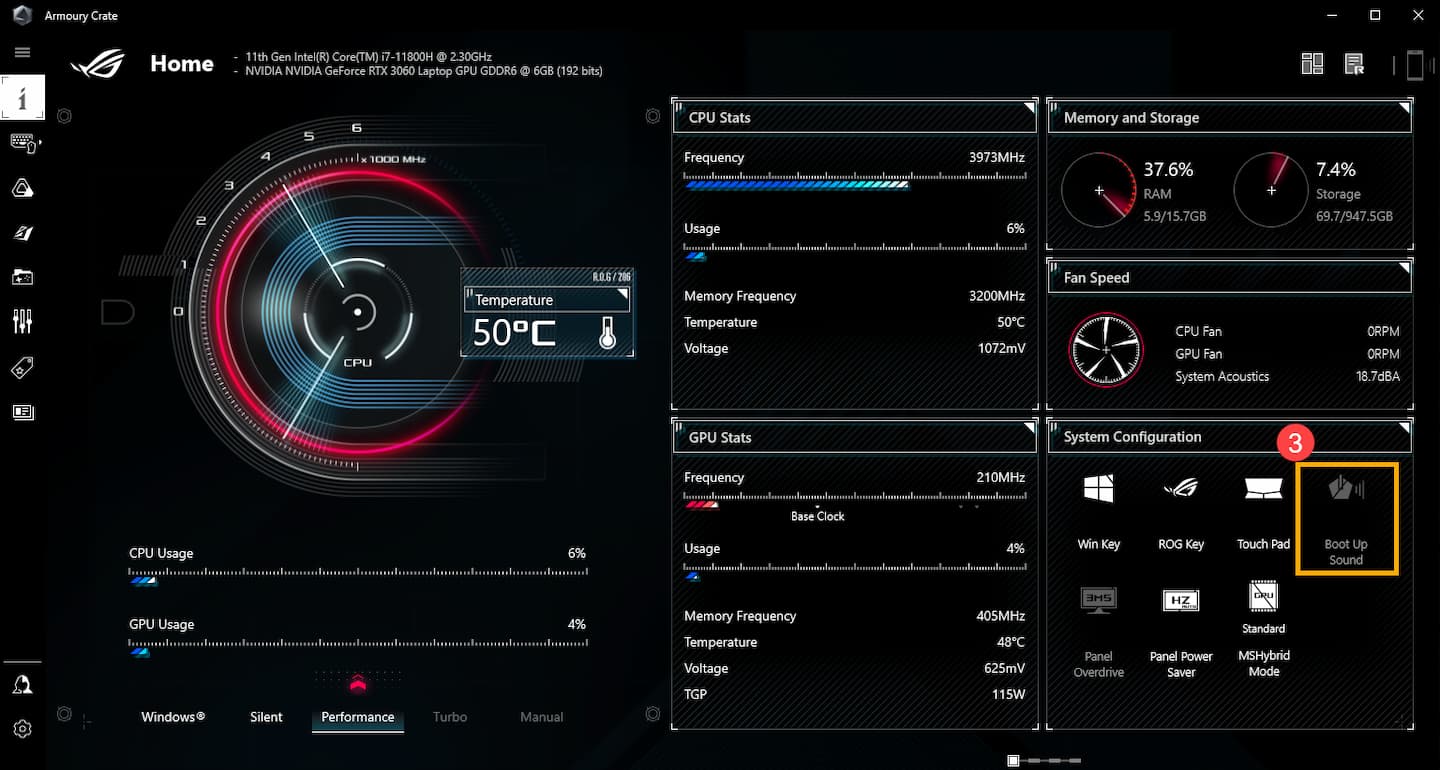
Task: Expand the Fan Speed panel corner arrow
Action: pyautogui.click(x=1404, y=268)
